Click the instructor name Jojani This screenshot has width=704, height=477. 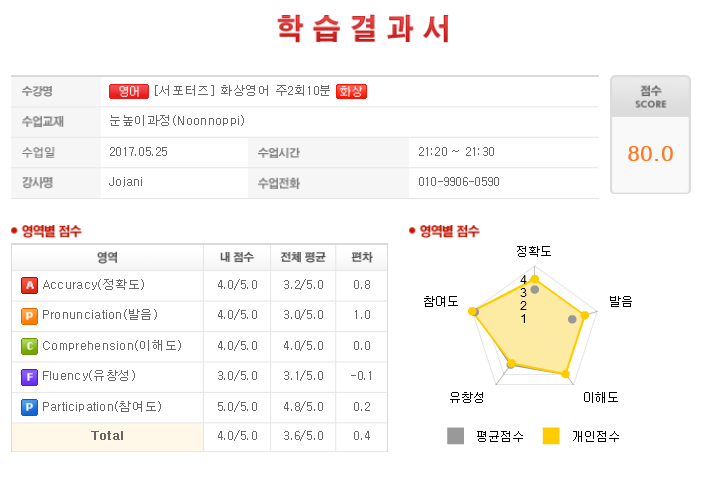point(126,182)
